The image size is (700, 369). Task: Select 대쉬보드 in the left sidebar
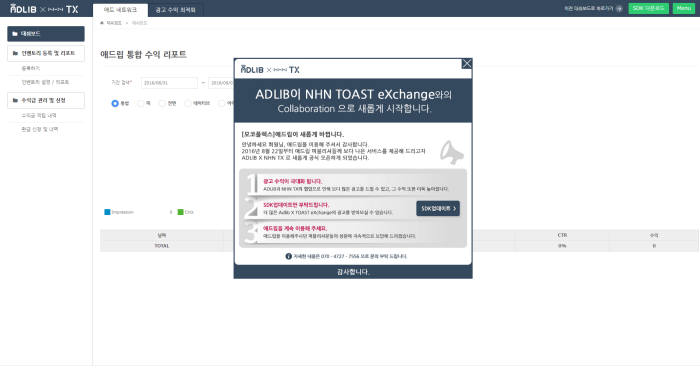[46, 34]
